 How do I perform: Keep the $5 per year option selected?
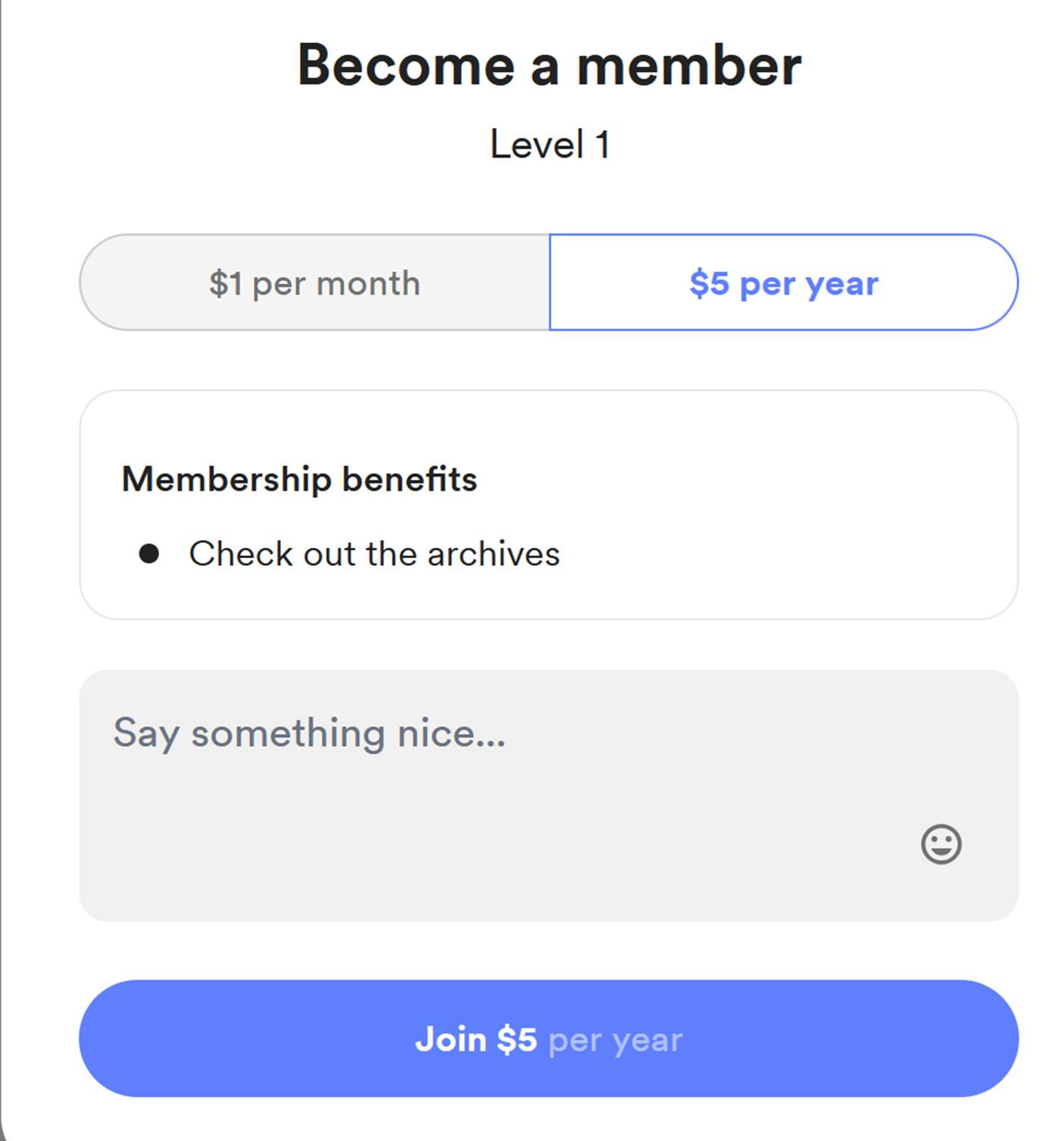tap(783, 283)
